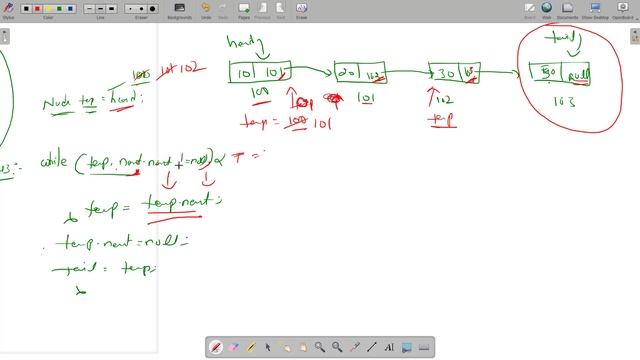Select the Pen tool in stylus palette

click(216, 347)
